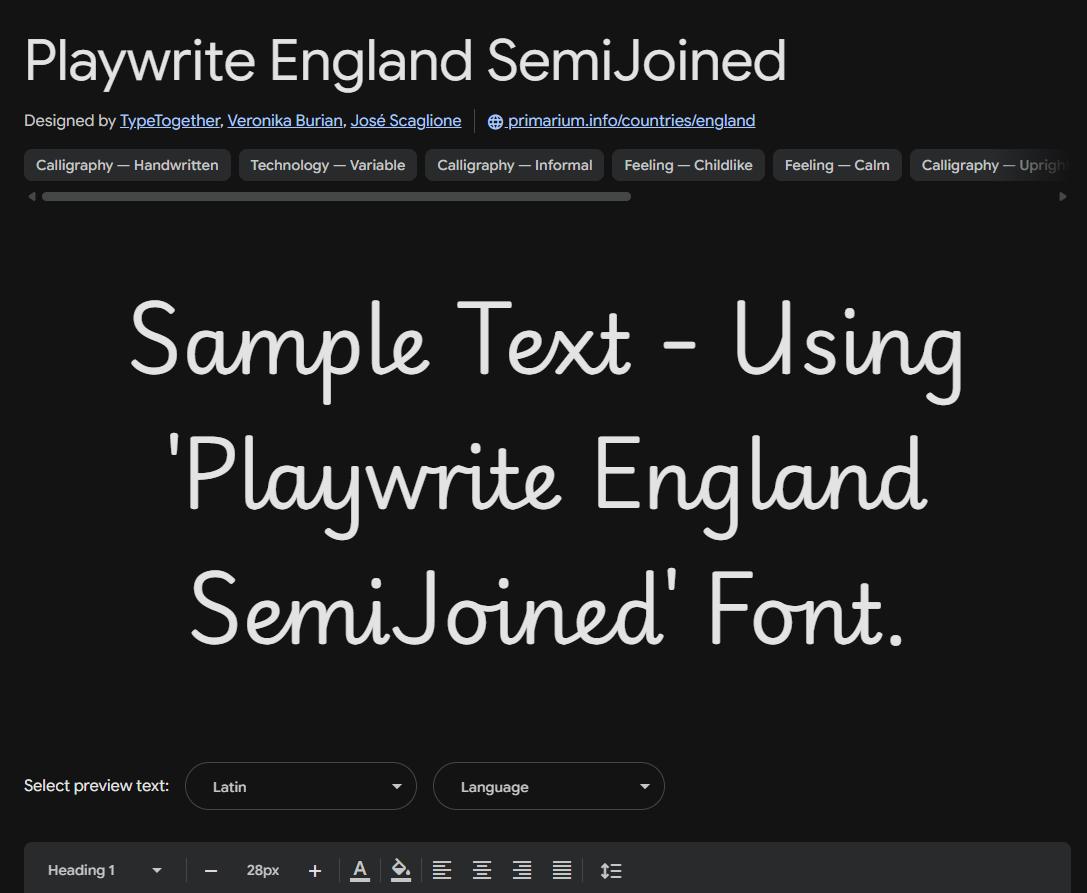Click the globe icon beside primarium link
This screenshot has width=1087, height=893.
[495, 122]
